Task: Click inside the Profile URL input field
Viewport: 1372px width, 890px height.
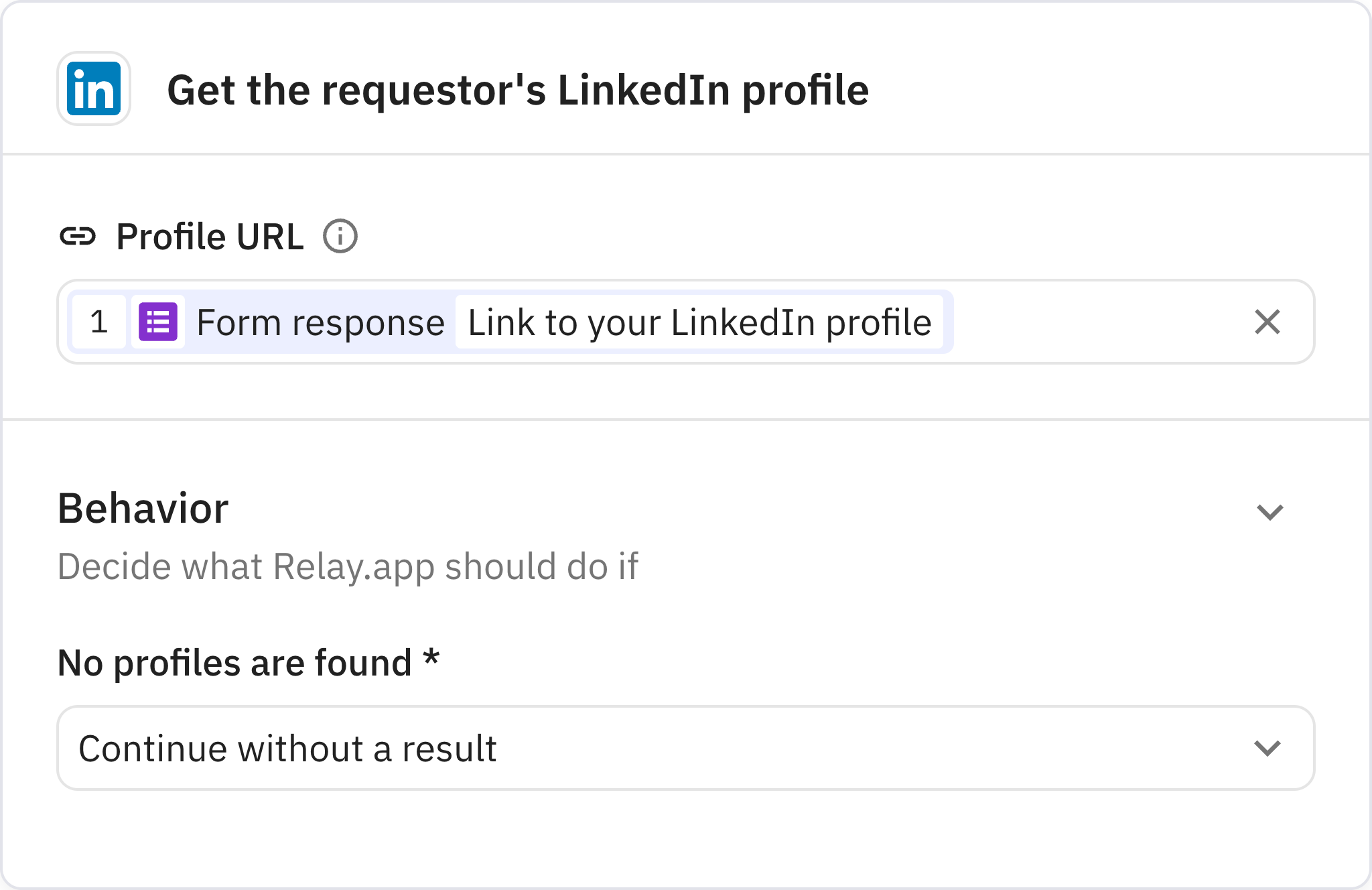Action: point(1072,322)
